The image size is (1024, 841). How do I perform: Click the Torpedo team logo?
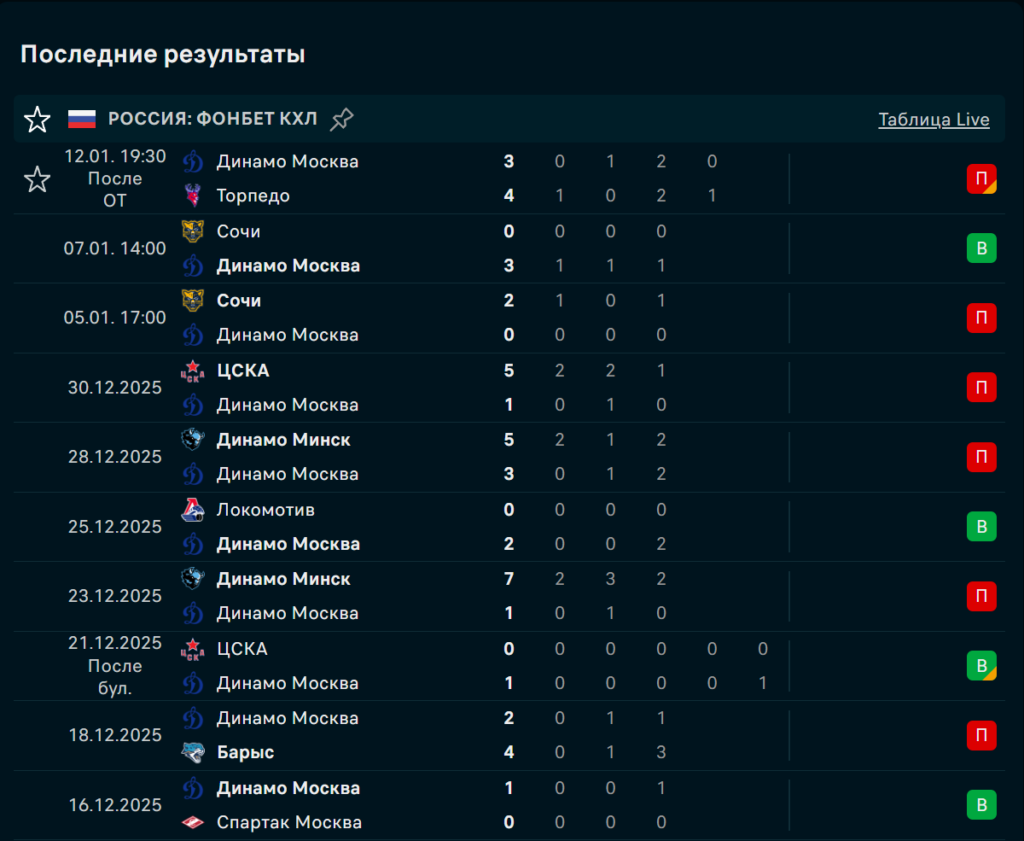click(x=193, y=196)
